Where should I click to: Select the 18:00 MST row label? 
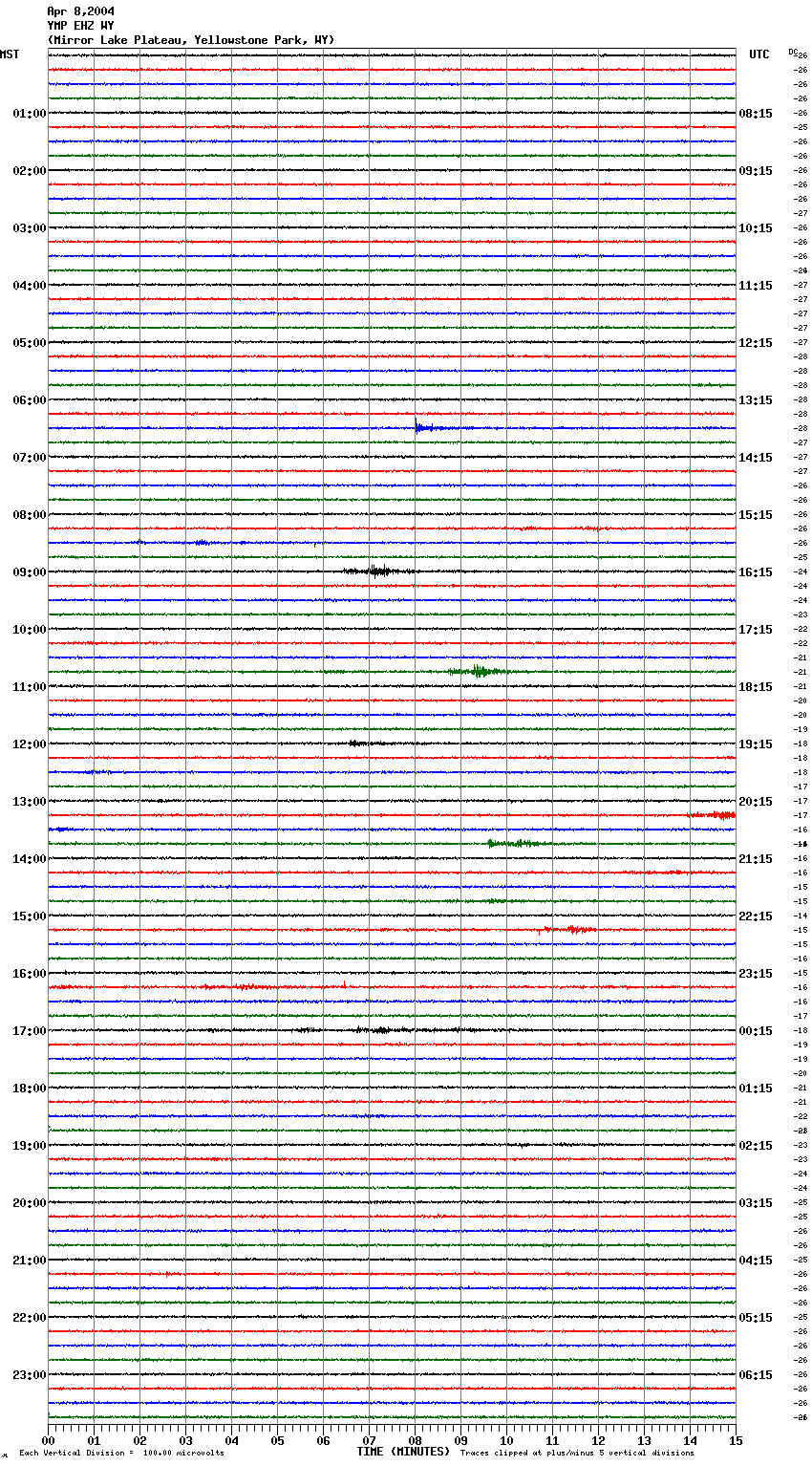(x=30, y=1089)
